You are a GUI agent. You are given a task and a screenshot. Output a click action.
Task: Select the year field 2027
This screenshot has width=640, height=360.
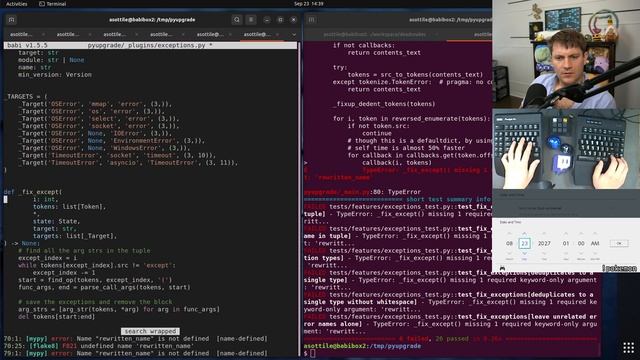click(544, 243)
